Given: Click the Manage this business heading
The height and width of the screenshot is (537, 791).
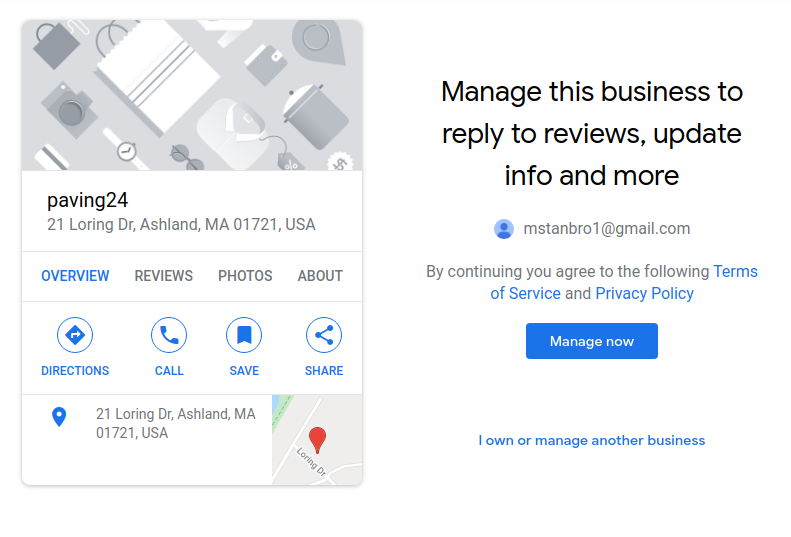Looking at the screenshot, I should (592, 133).
